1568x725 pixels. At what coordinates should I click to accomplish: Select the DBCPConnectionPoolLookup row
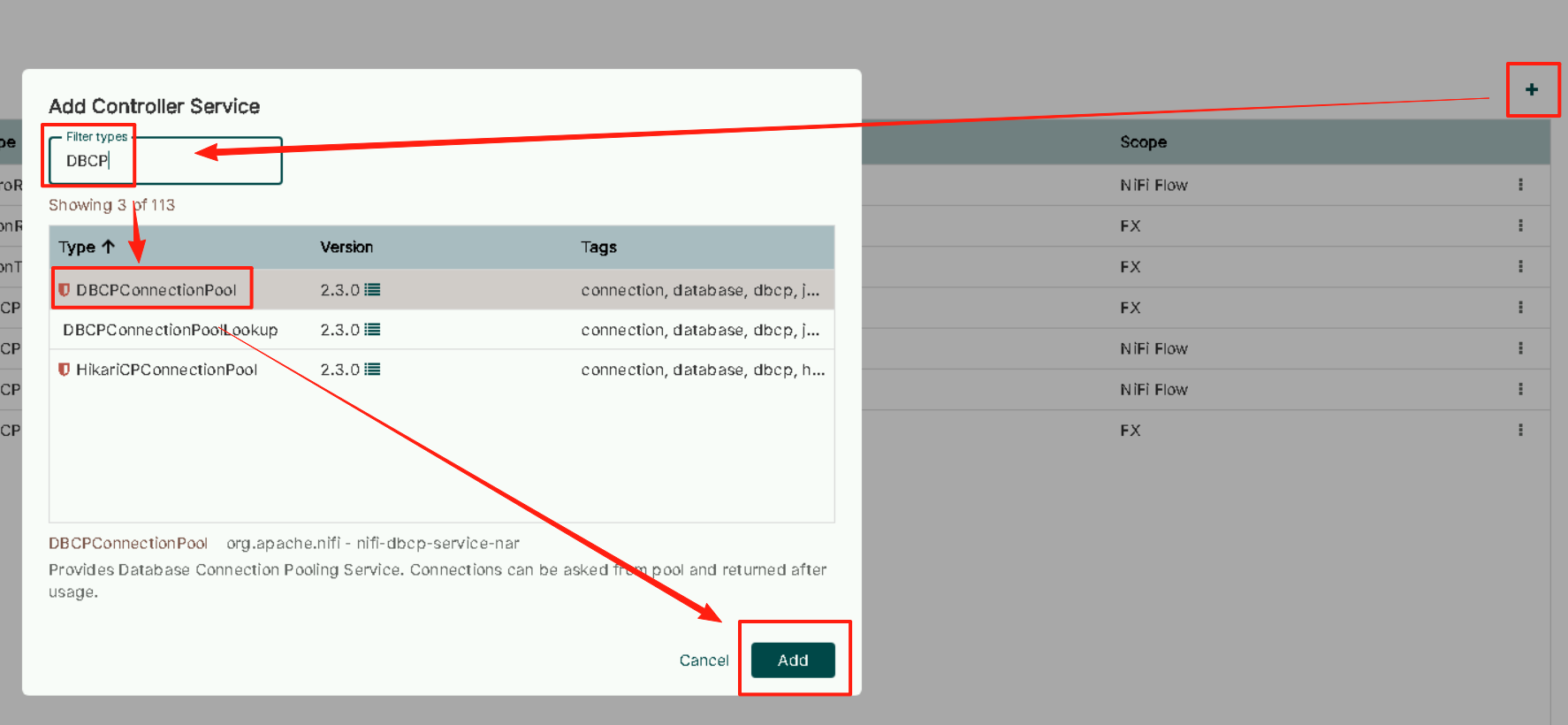pyautogui.click(x=442, y=330)
